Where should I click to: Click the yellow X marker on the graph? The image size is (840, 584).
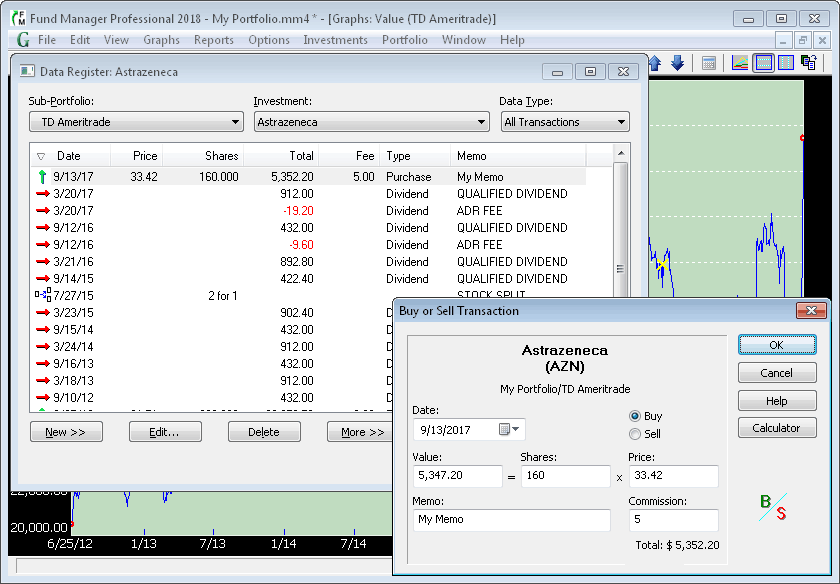tap(662, 265)
